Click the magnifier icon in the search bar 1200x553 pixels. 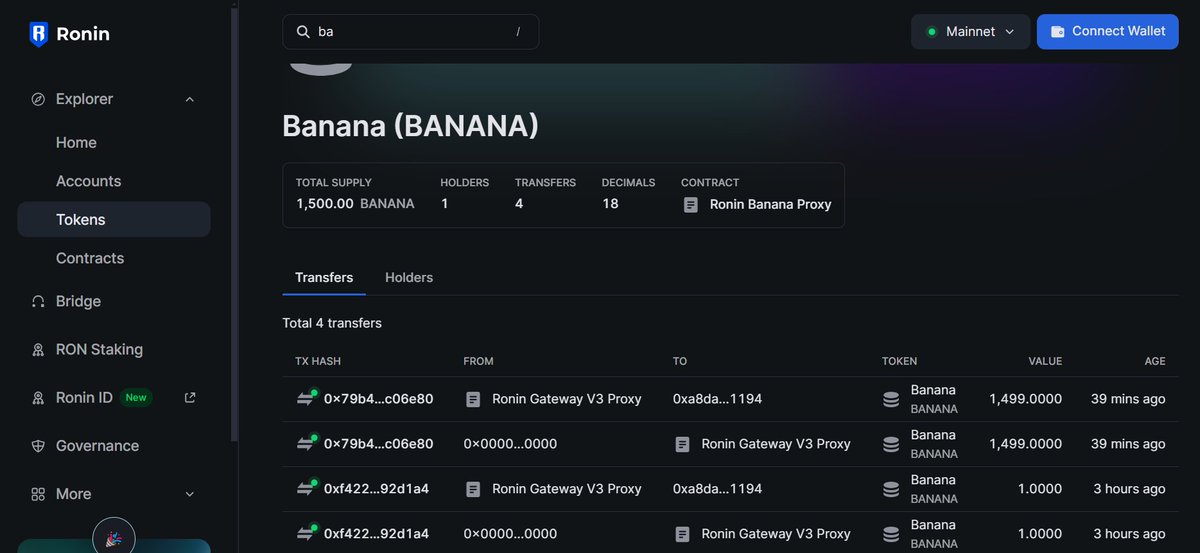[x=303, y=32]
